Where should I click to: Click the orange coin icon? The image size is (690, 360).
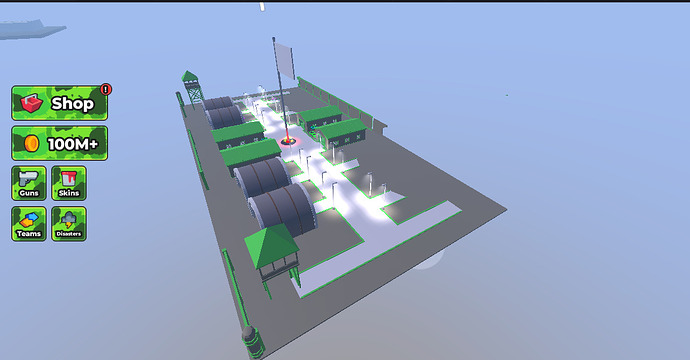tap(31, 143)
